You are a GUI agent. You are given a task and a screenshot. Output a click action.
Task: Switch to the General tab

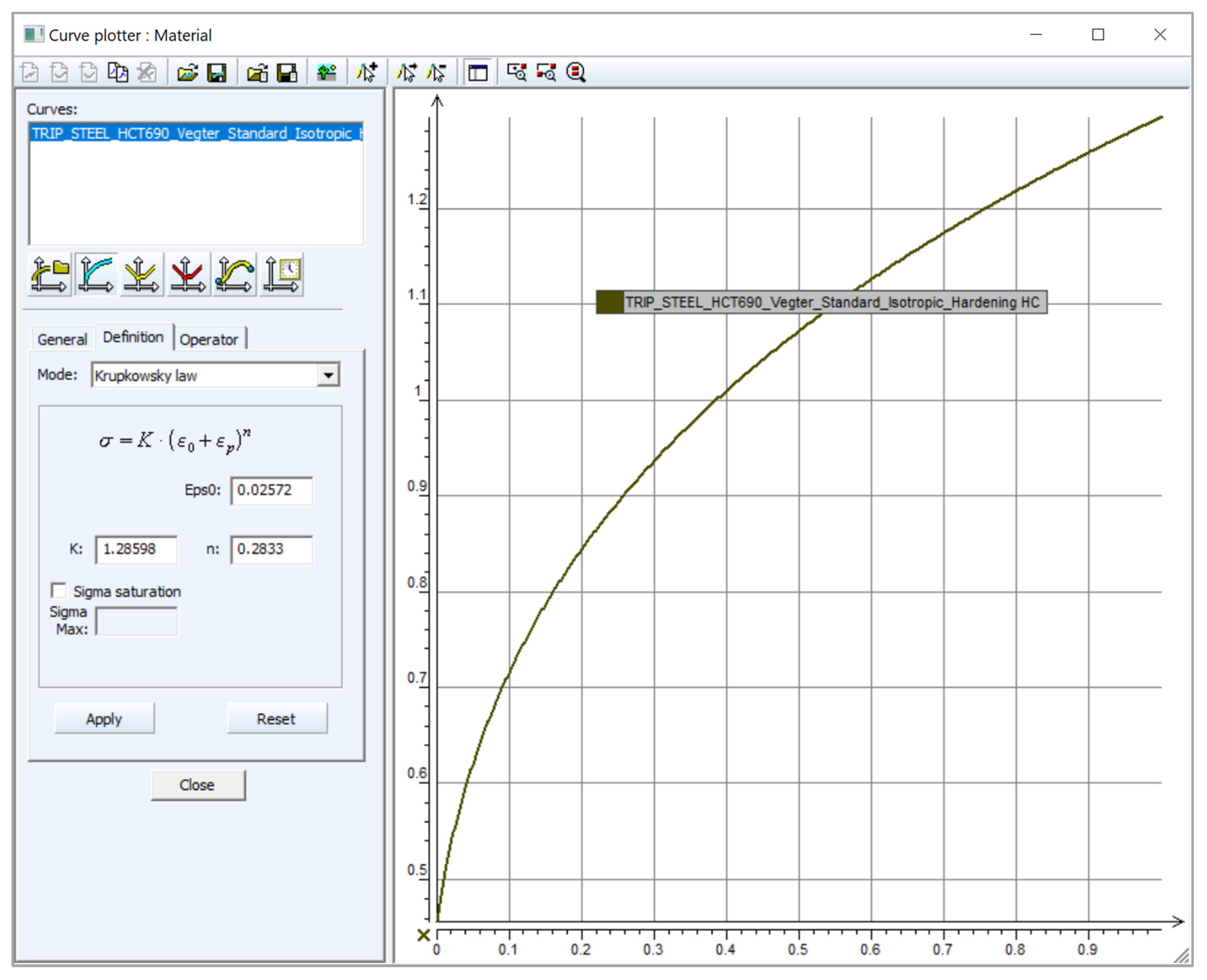point(62,339)
